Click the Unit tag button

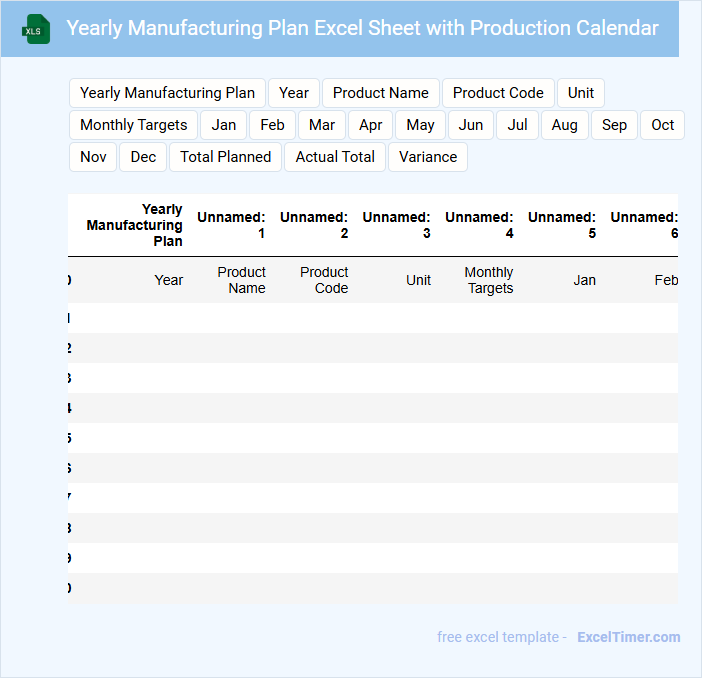point(581,93)
